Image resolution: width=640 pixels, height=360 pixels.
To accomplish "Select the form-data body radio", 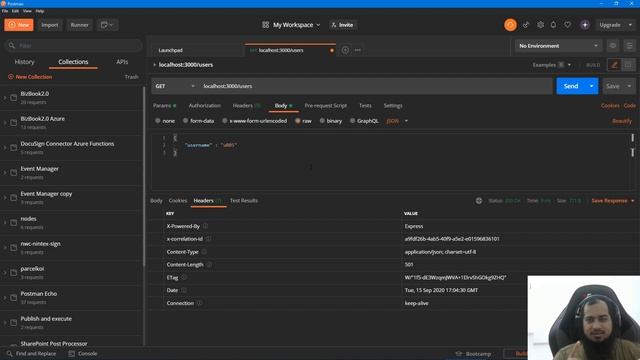I will (185, 121).
